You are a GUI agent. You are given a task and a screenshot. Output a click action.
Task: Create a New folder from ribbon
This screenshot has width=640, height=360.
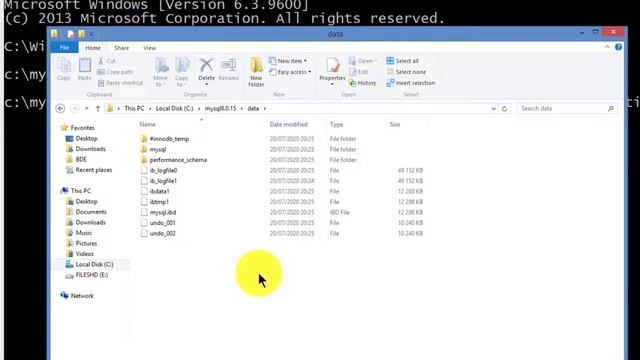pyautogui.click(x=256, y=72)
